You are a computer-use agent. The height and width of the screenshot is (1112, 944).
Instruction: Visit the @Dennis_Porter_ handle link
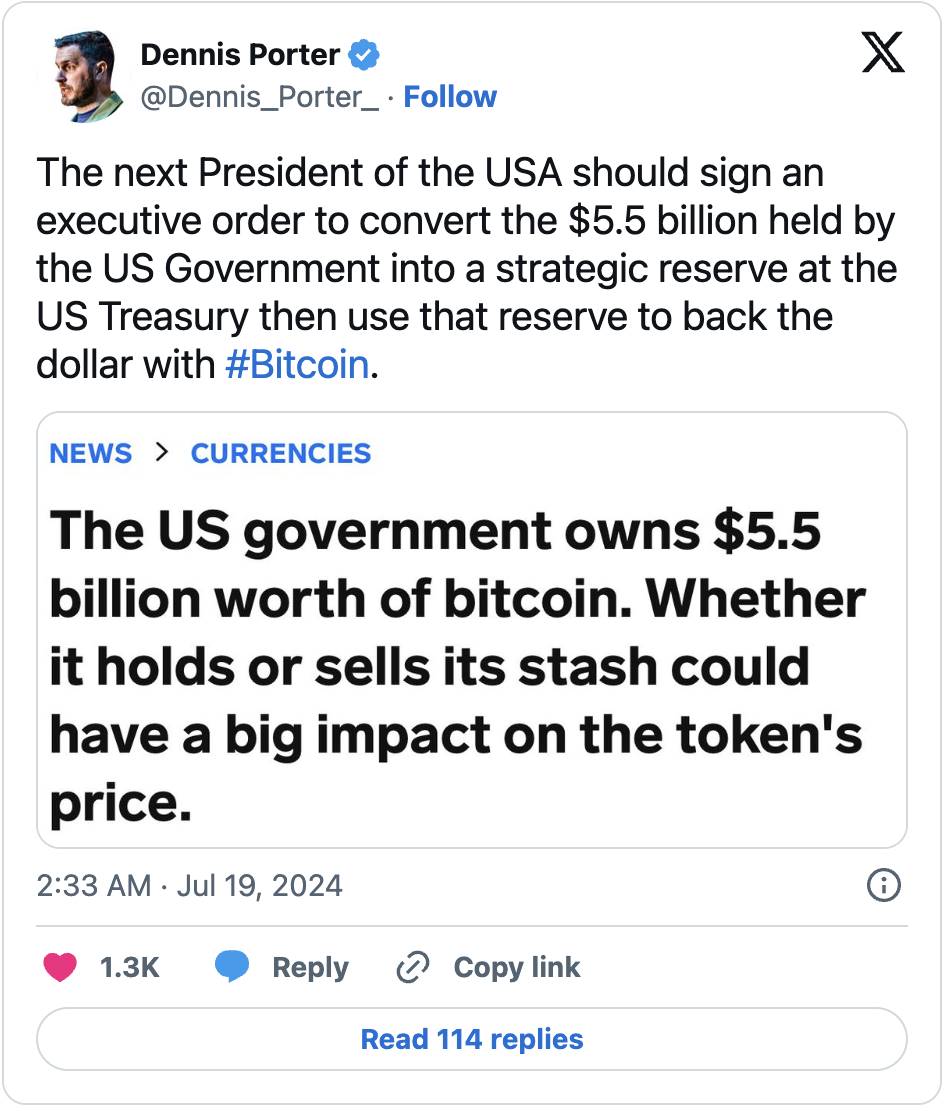coord(260,97)
